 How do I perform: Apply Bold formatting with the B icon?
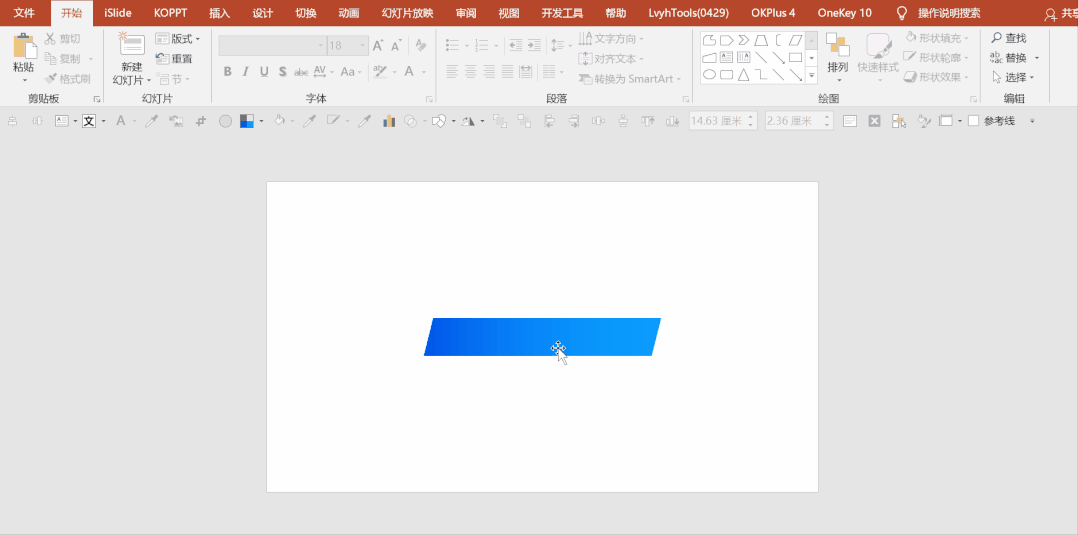tap(228, 72)
